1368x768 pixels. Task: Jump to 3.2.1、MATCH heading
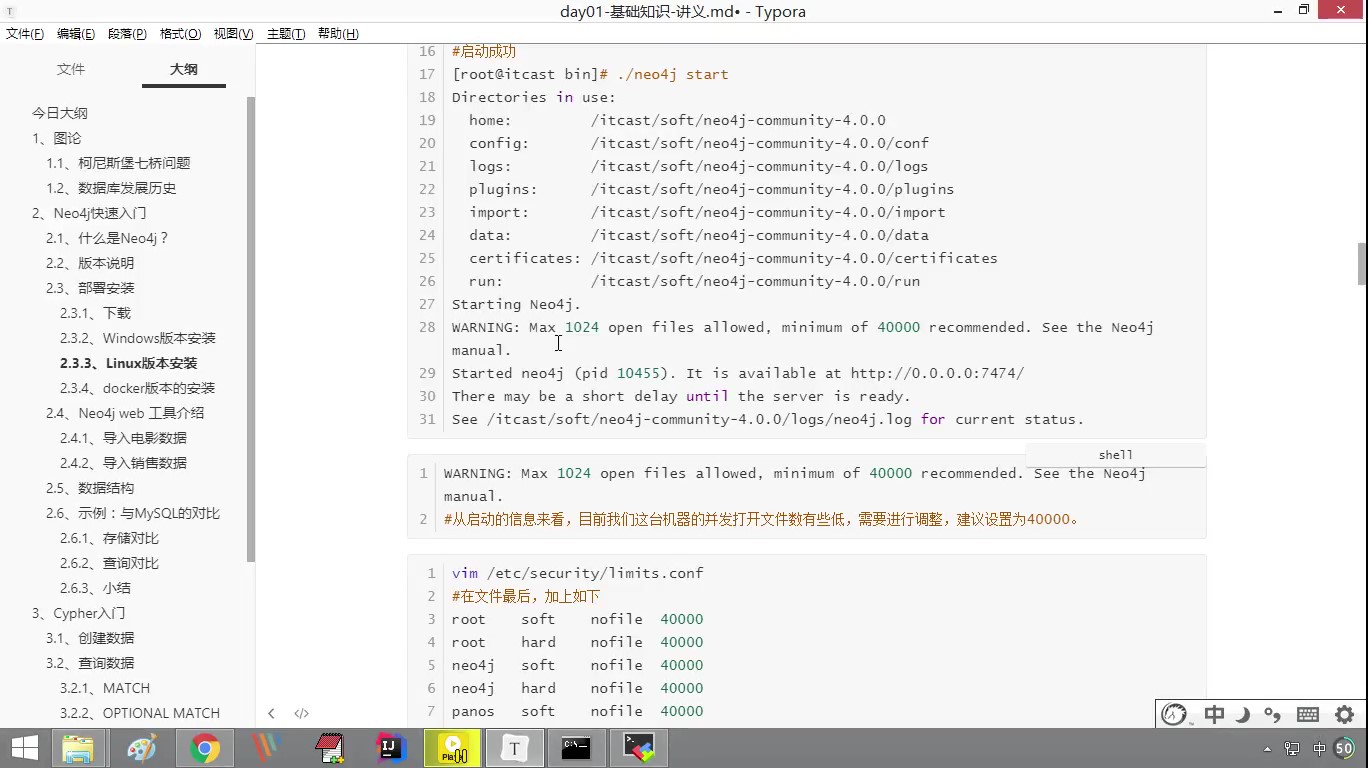pos(105,688)
